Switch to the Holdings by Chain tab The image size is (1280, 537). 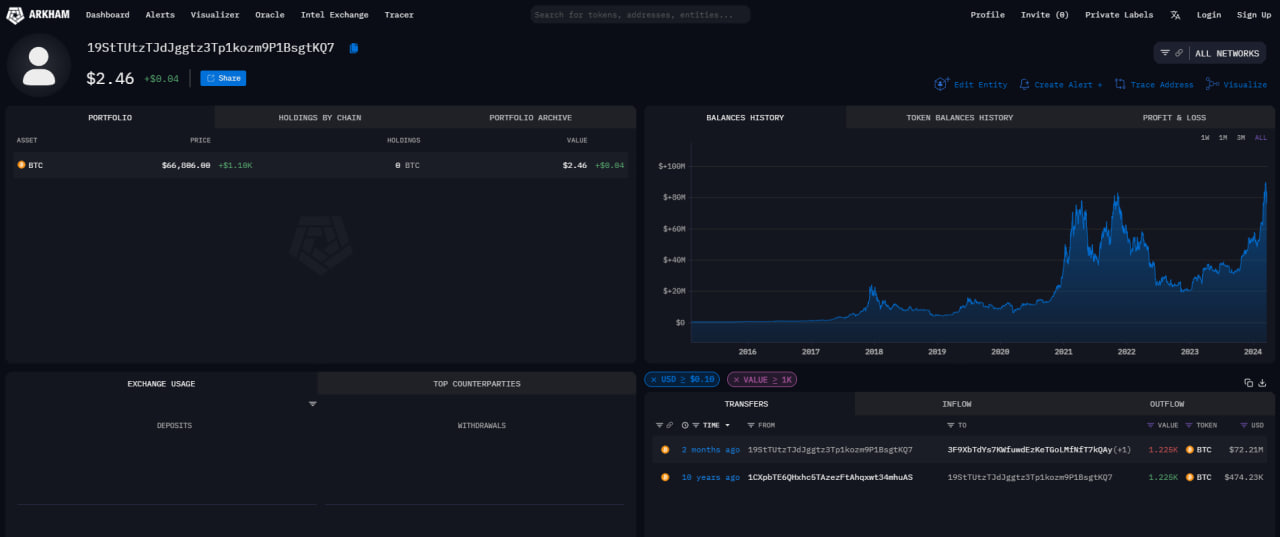(319, 118)
